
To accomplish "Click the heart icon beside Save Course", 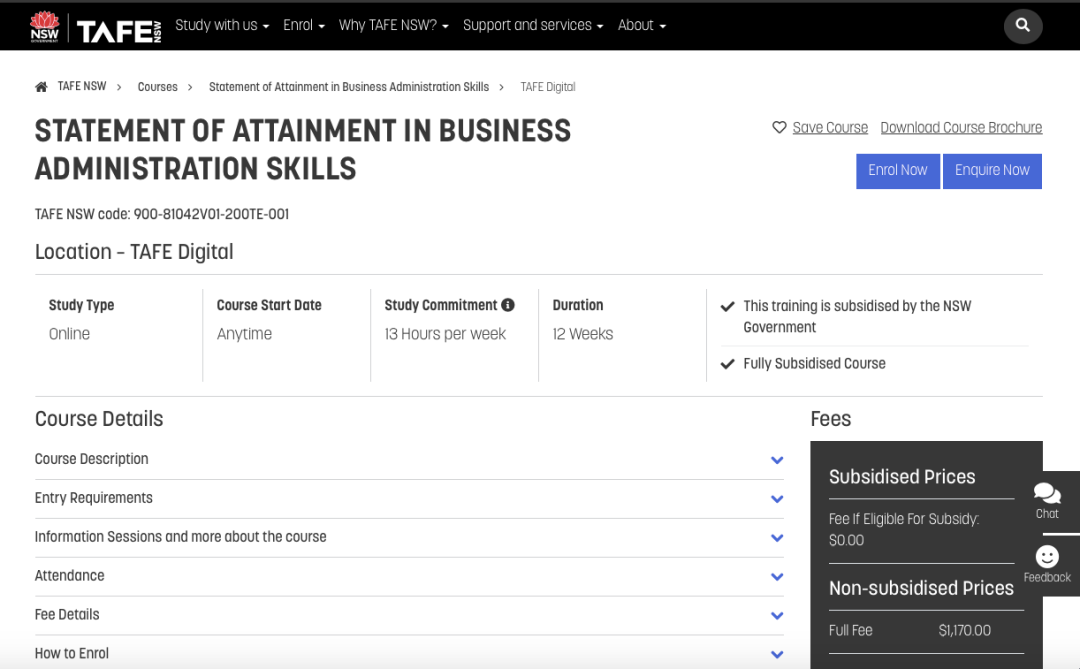I will pos(779,127).
